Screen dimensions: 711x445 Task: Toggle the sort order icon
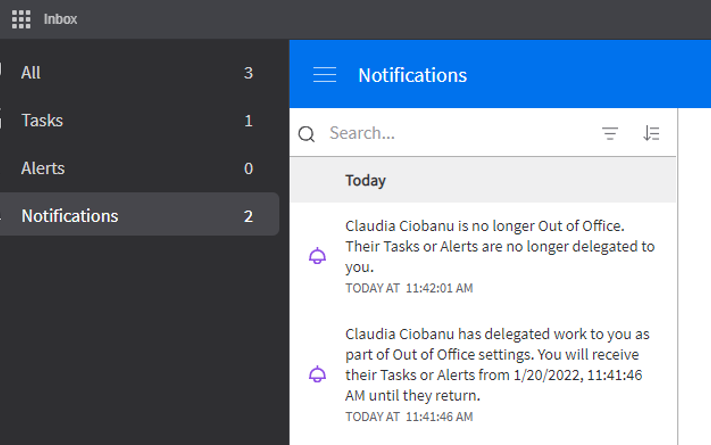pyautogui.click(x=651, y=133)
